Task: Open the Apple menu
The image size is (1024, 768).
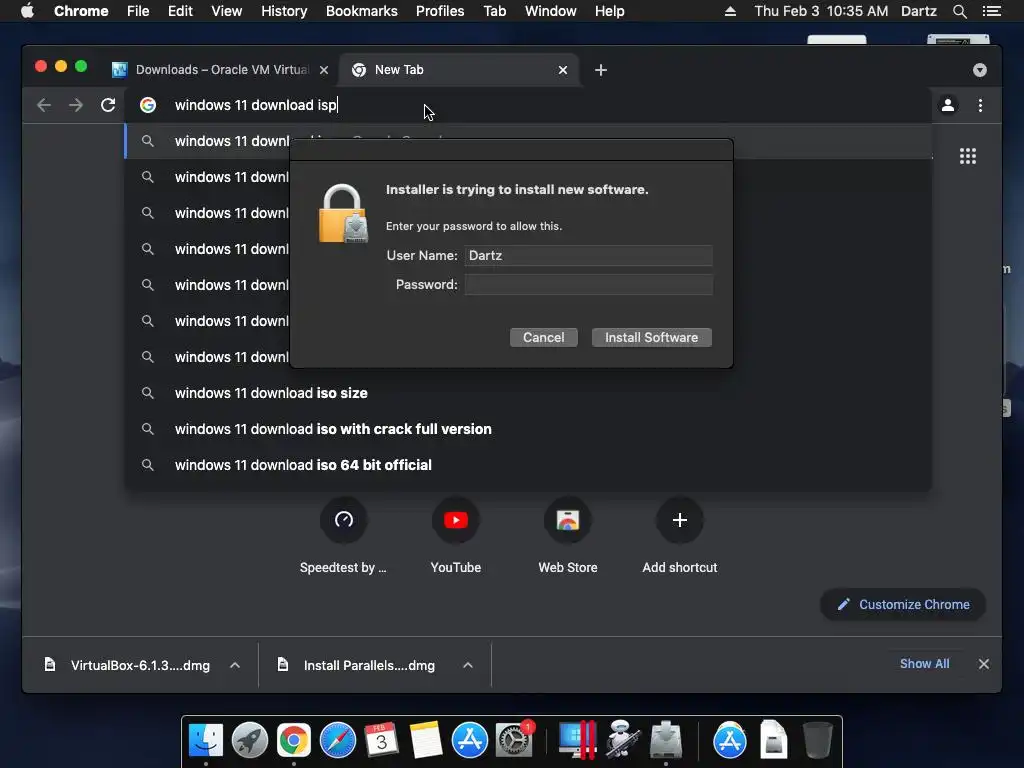Action: pyautogui.click(x=27, y=11)
